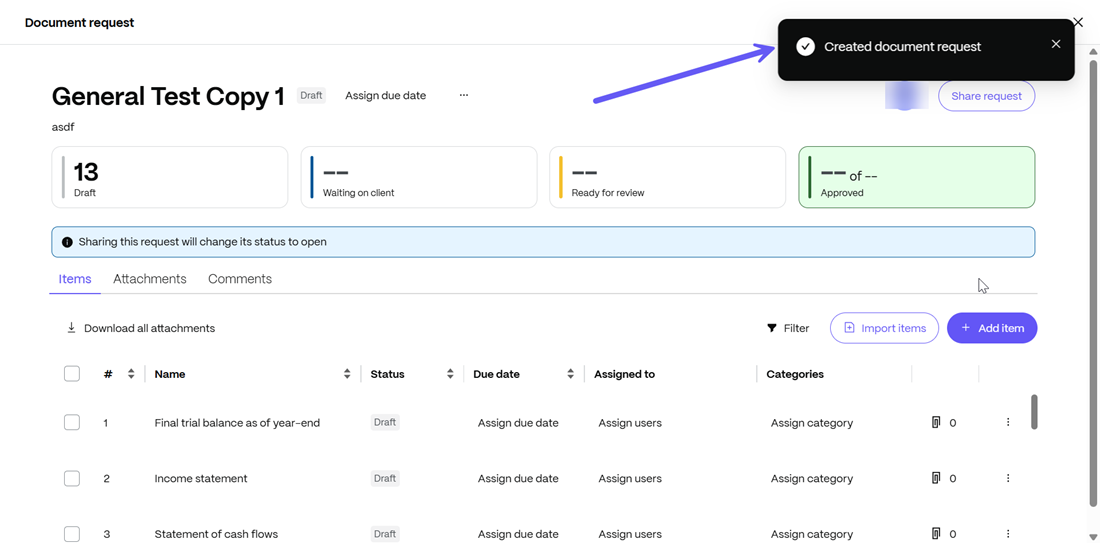The height and width of the screenshot is (543, 1100).
Task: Click the download arrow icon for attachments
Action: [x=71, y=328]
